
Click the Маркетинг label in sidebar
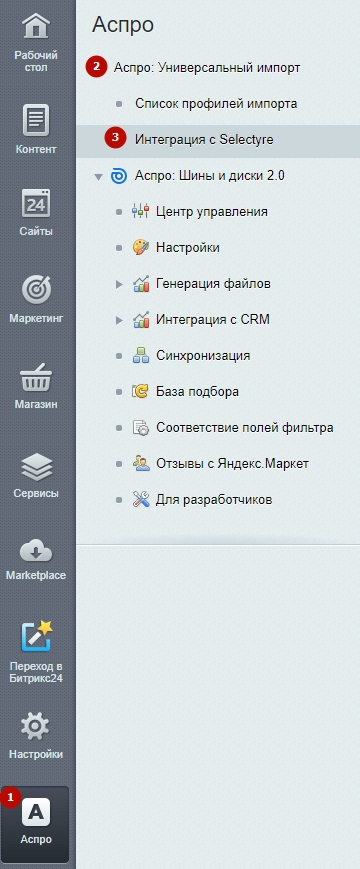click(x=36, y=319)
